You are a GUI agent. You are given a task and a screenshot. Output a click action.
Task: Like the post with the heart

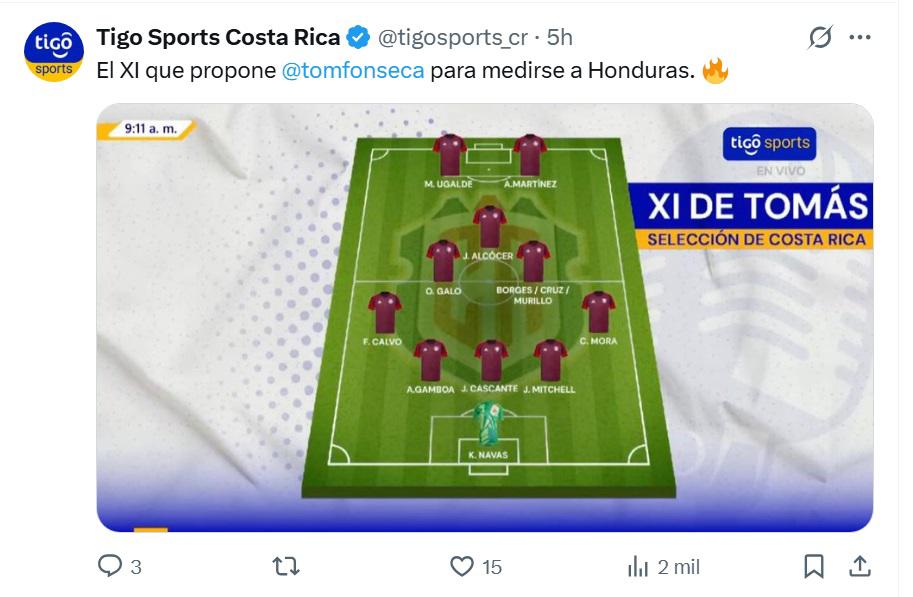[x=462, y=565]
